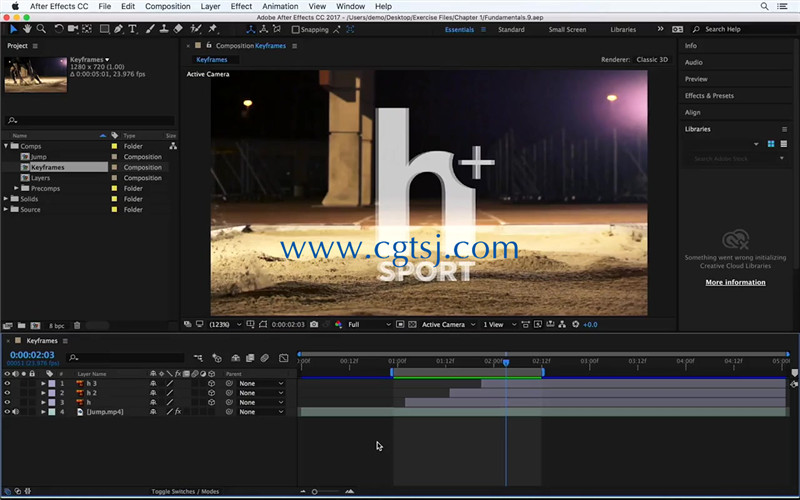Open parent dropdown for layer h 3
The image size is (800, 500).
(x=261, y=383)
